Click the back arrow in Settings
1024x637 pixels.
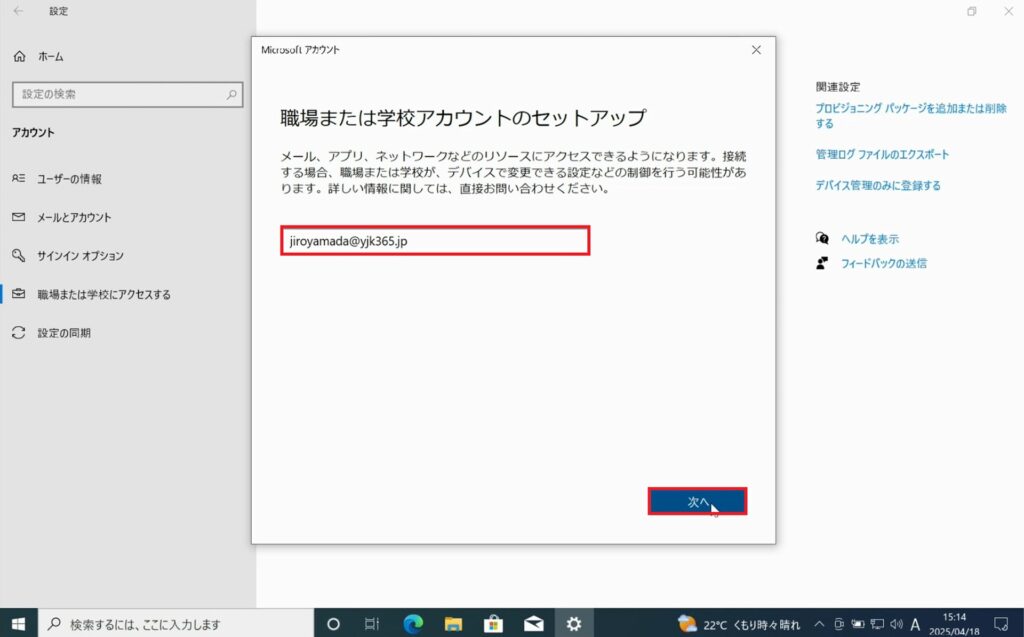tap(18, 12)
